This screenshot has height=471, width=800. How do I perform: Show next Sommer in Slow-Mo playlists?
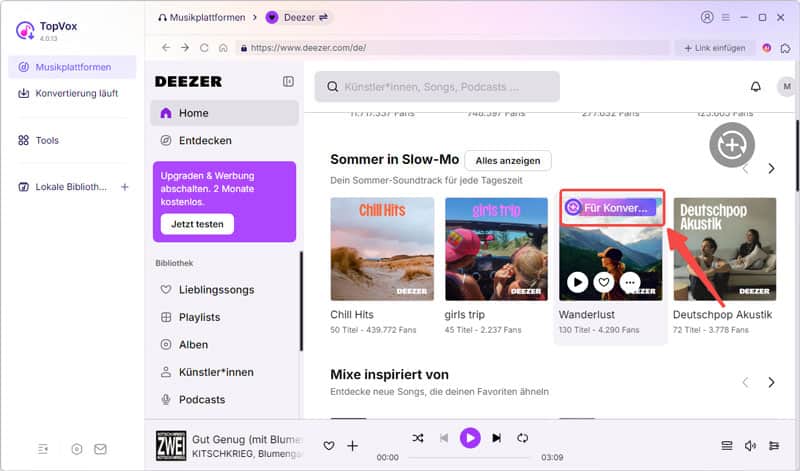(771, 168)
